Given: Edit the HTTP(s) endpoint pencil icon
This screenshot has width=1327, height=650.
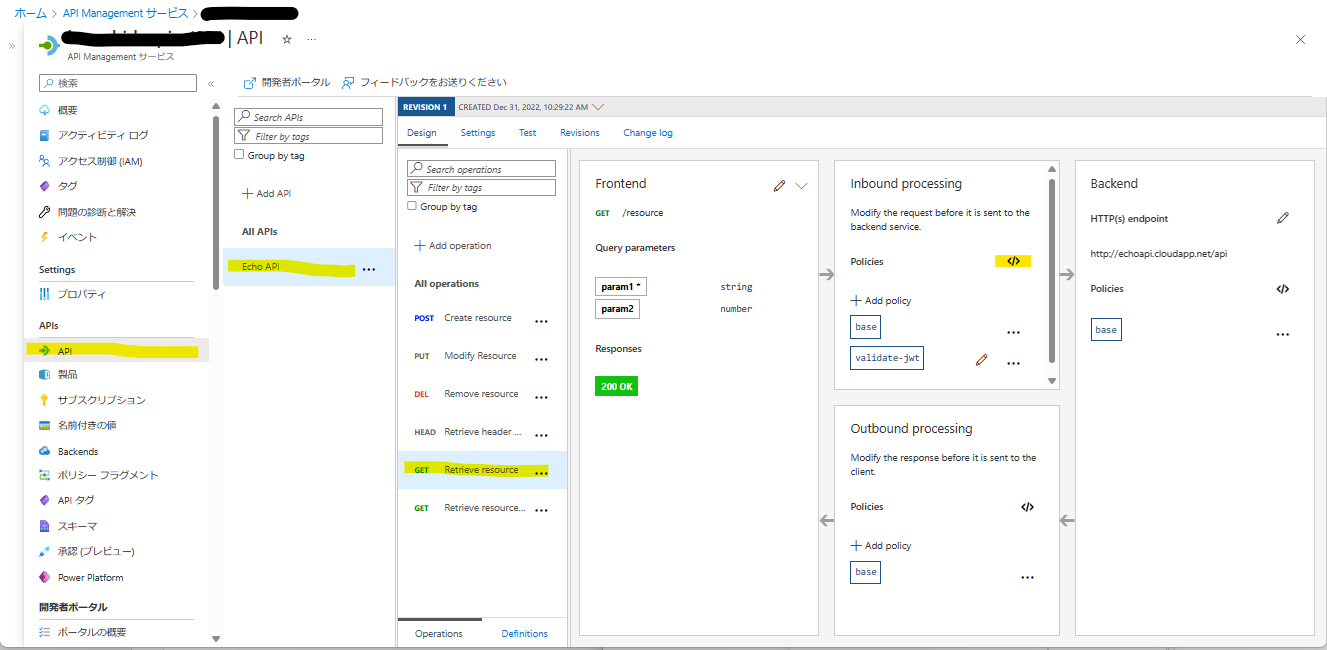Looking at the screenshot, I should point(1282,218).
